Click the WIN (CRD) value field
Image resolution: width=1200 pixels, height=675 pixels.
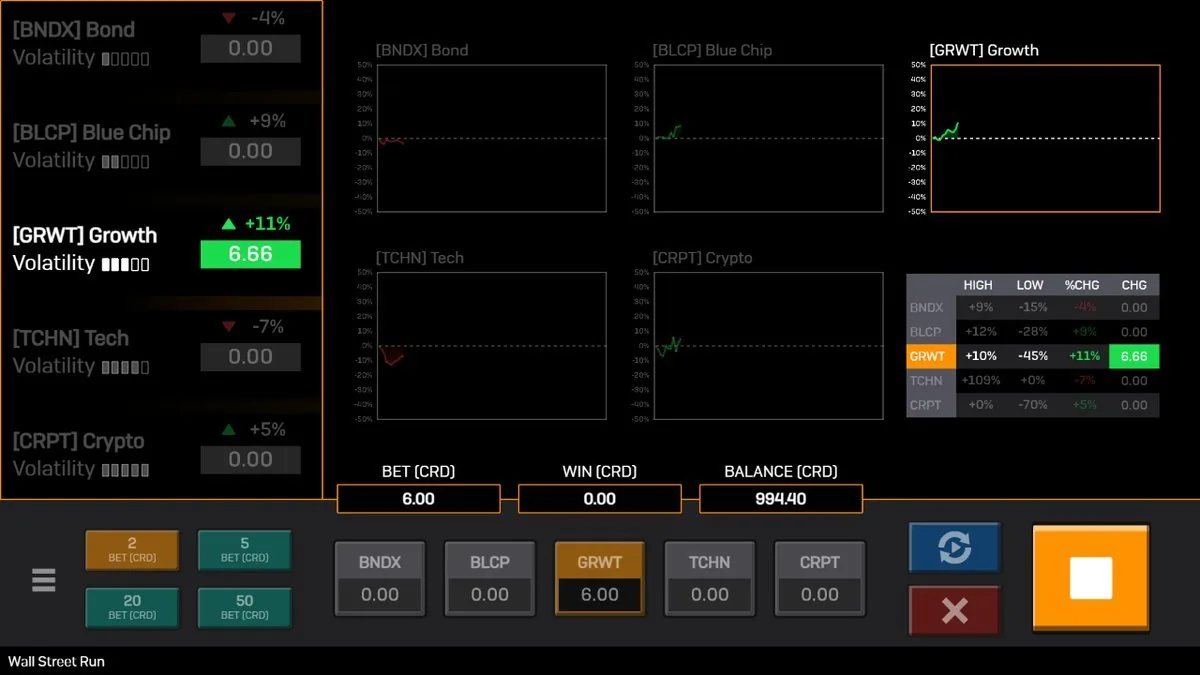600,498
